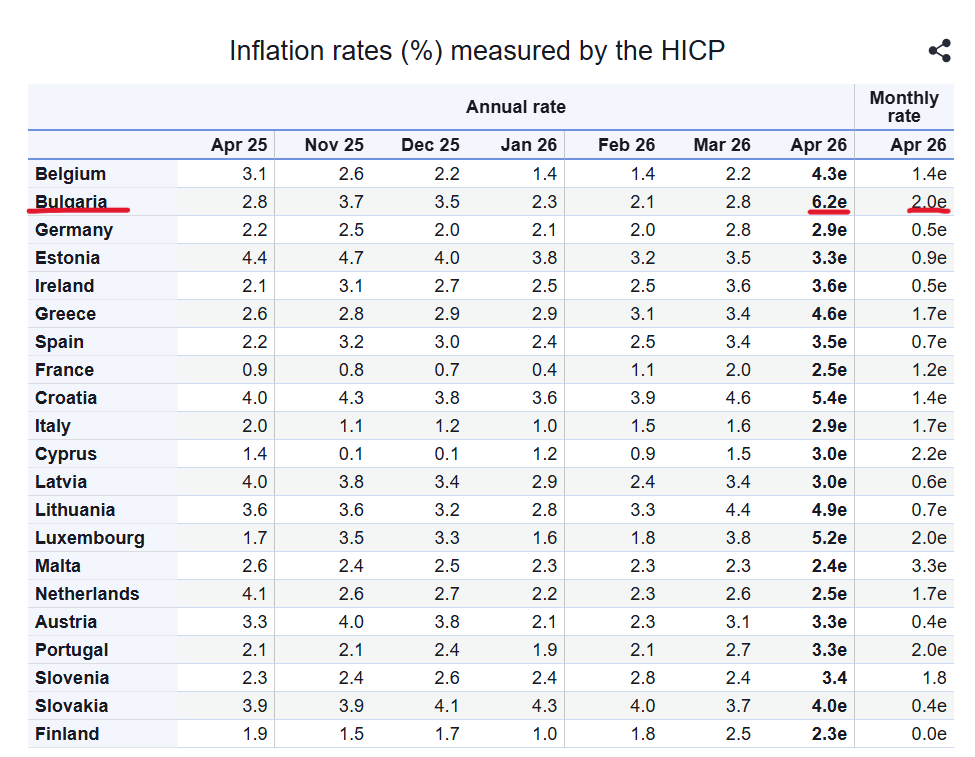Click the 'Feb 26' column header

tap(626, 145)
